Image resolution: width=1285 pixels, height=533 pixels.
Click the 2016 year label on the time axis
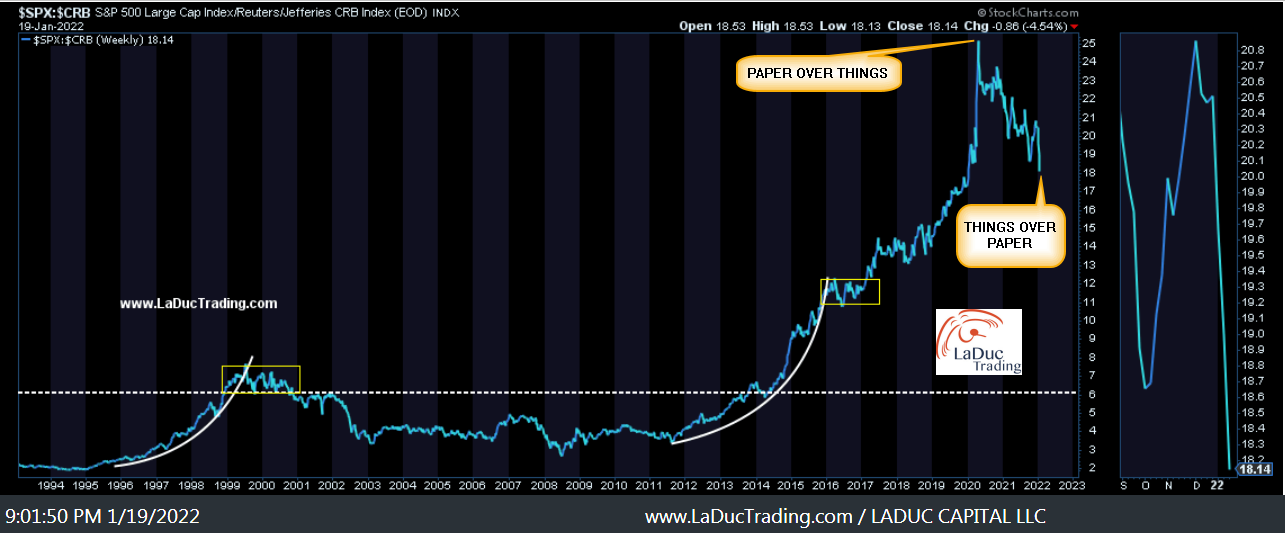[x=826, y=485]
